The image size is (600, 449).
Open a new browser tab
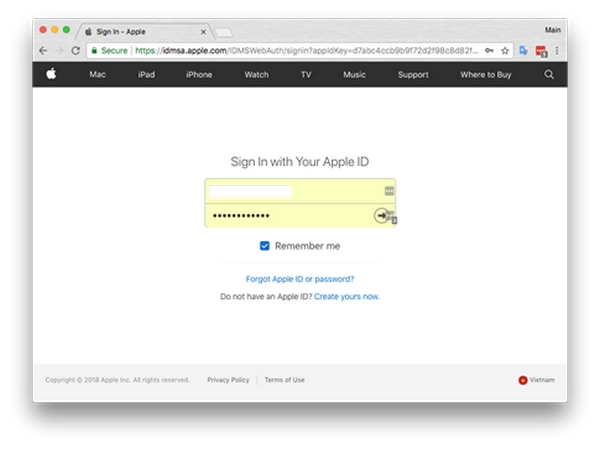[x=223, y=33]
